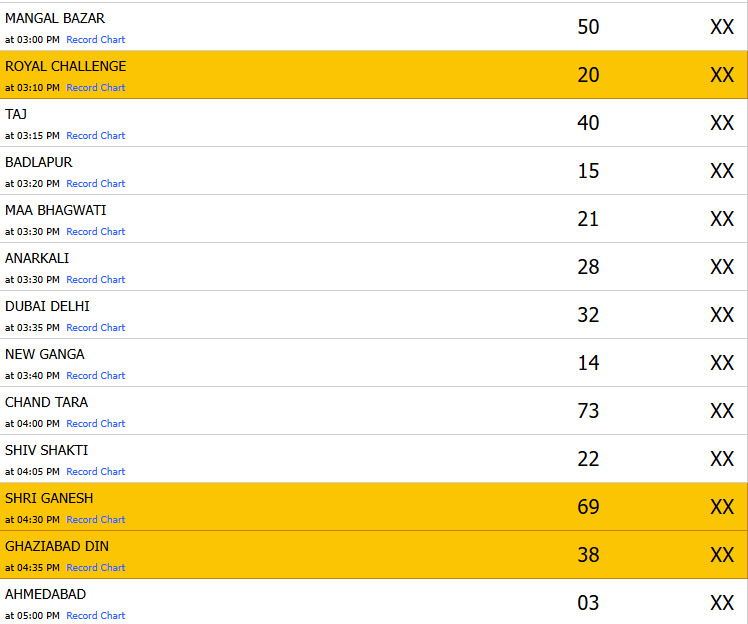This screenshot has height=624, width=748.
Task: Select the DUBAI DELHI game name
Action: pyautogui.click(x=47, y=306)
